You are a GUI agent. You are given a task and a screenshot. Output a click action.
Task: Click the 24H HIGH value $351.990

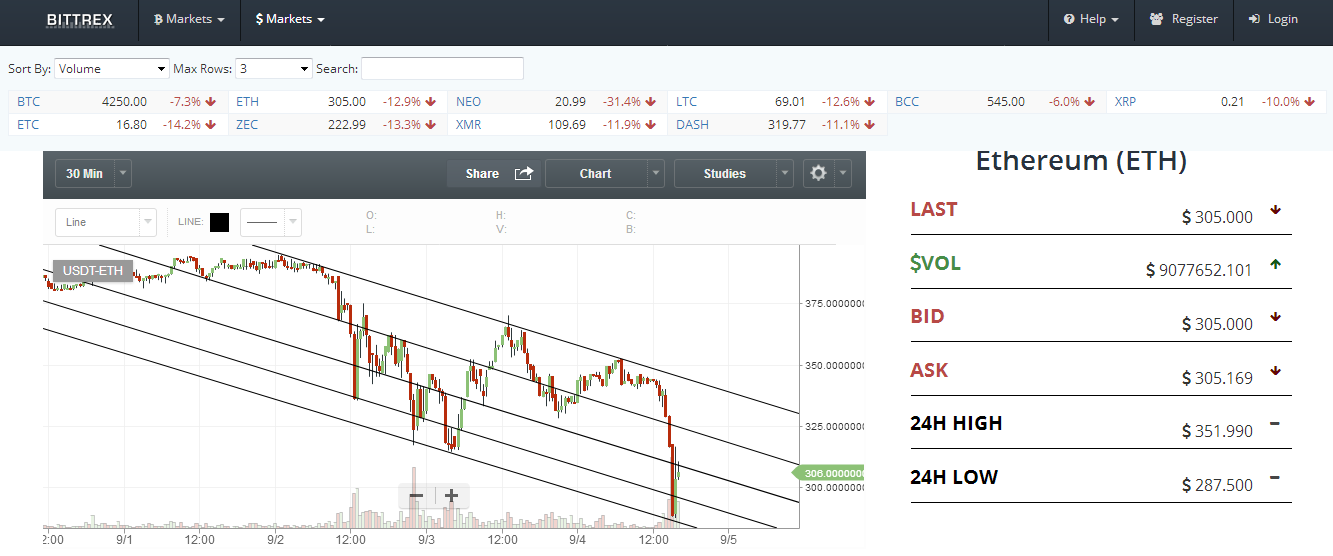1217,431
